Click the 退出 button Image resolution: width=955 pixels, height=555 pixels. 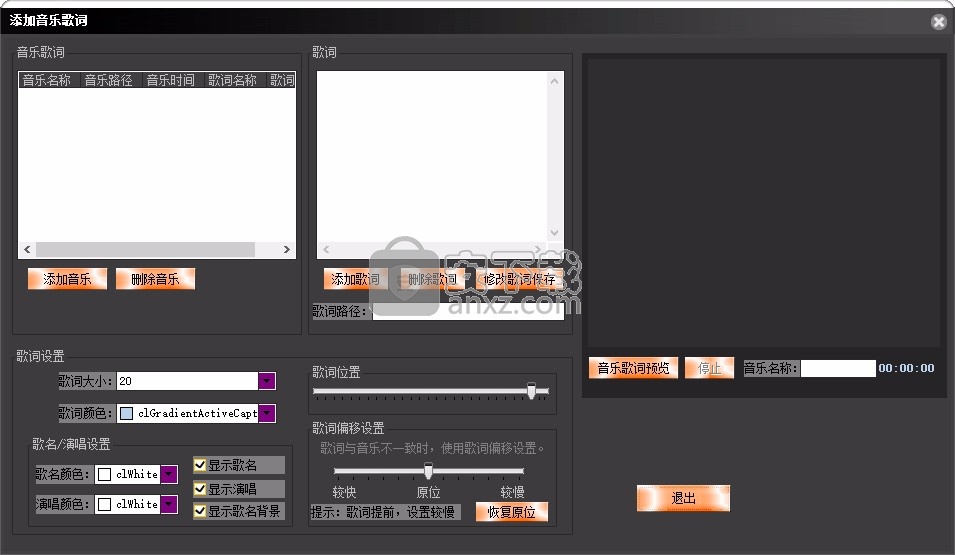(683, 498)
